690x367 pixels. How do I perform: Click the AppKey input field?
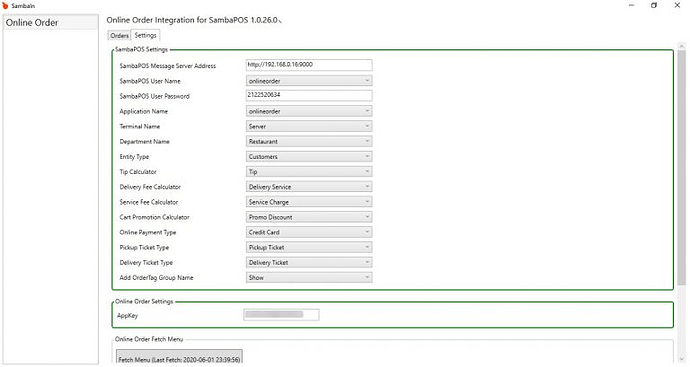click(x=281, y=315)
